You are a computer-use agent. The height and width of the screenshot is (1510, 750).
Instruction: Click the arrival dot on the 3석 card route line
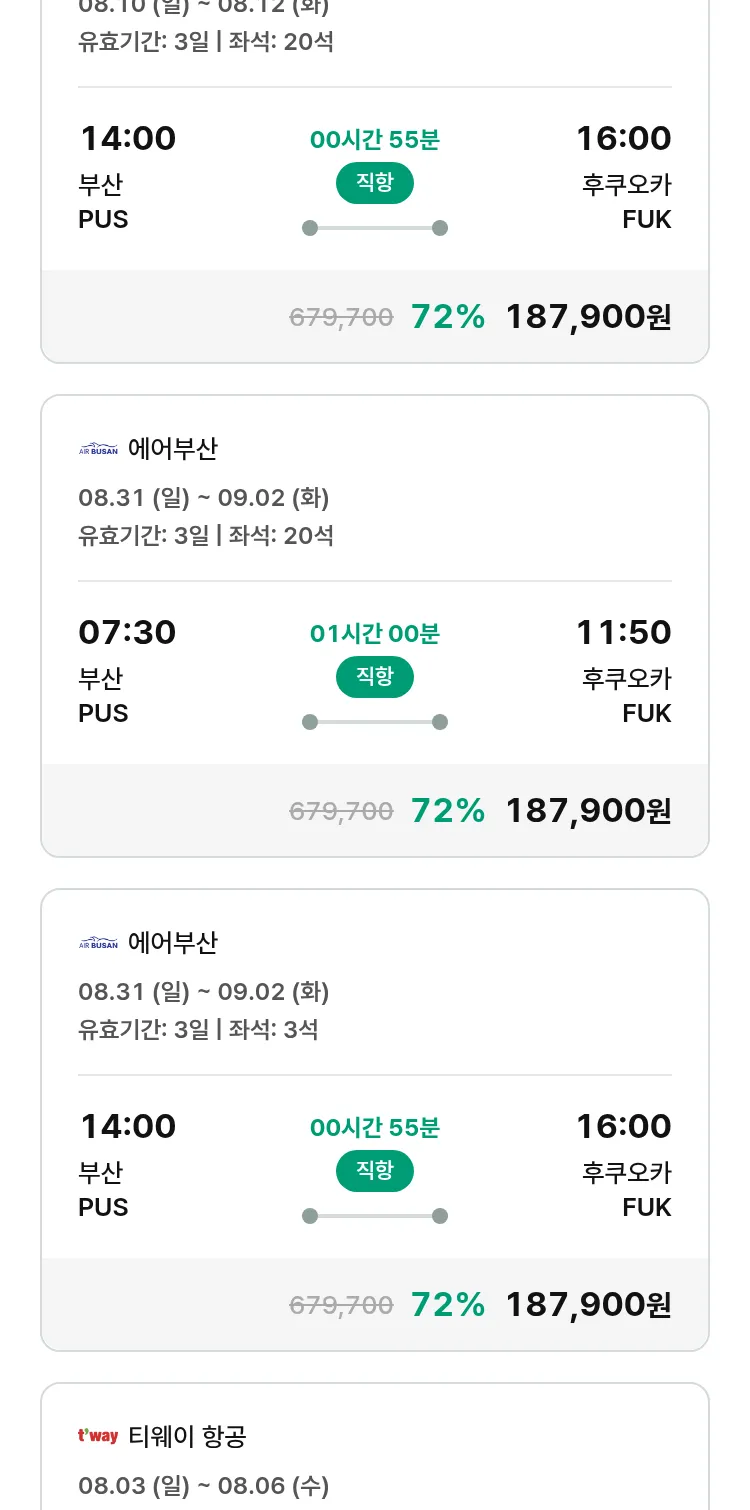440,1216
